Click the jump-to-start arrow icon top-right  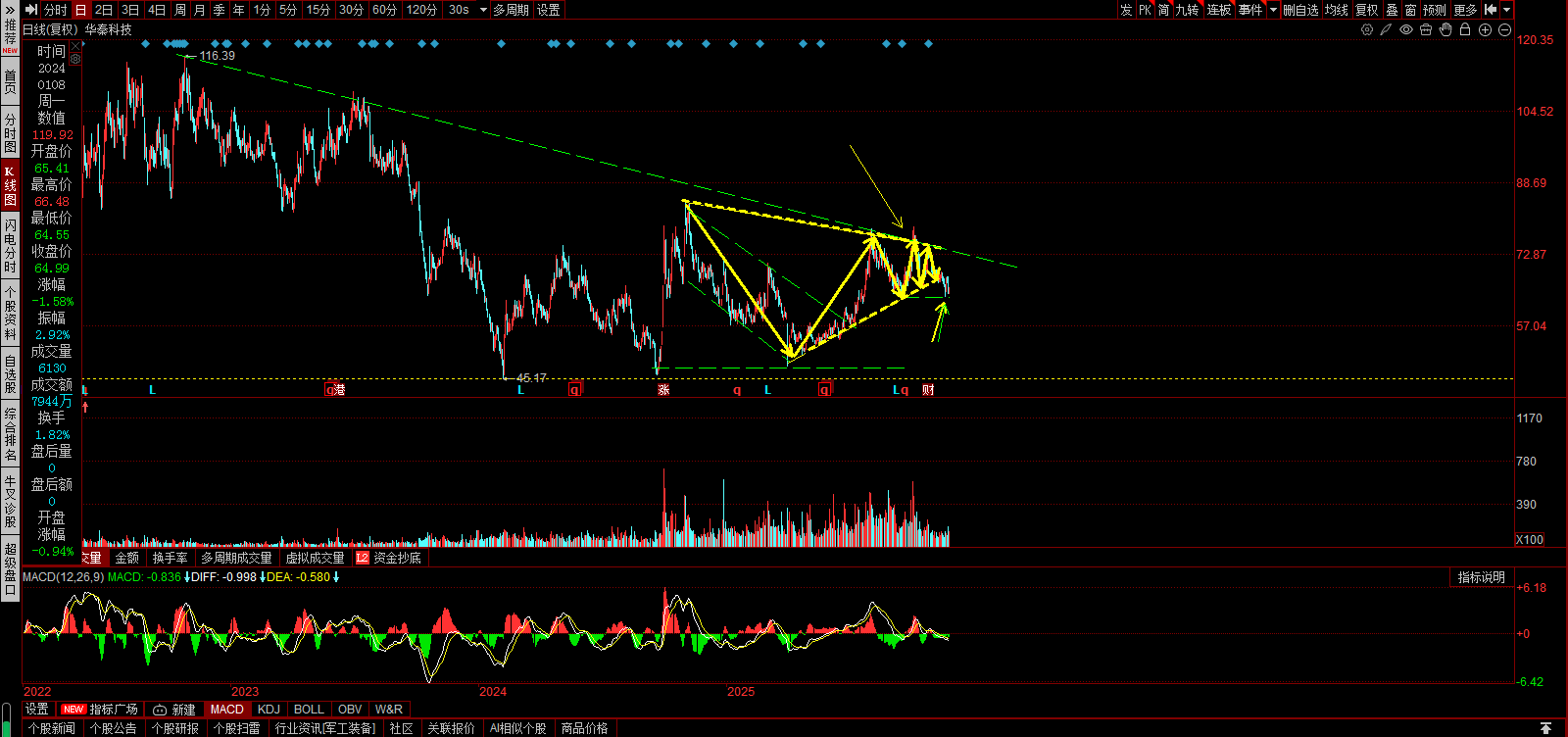1491,10
